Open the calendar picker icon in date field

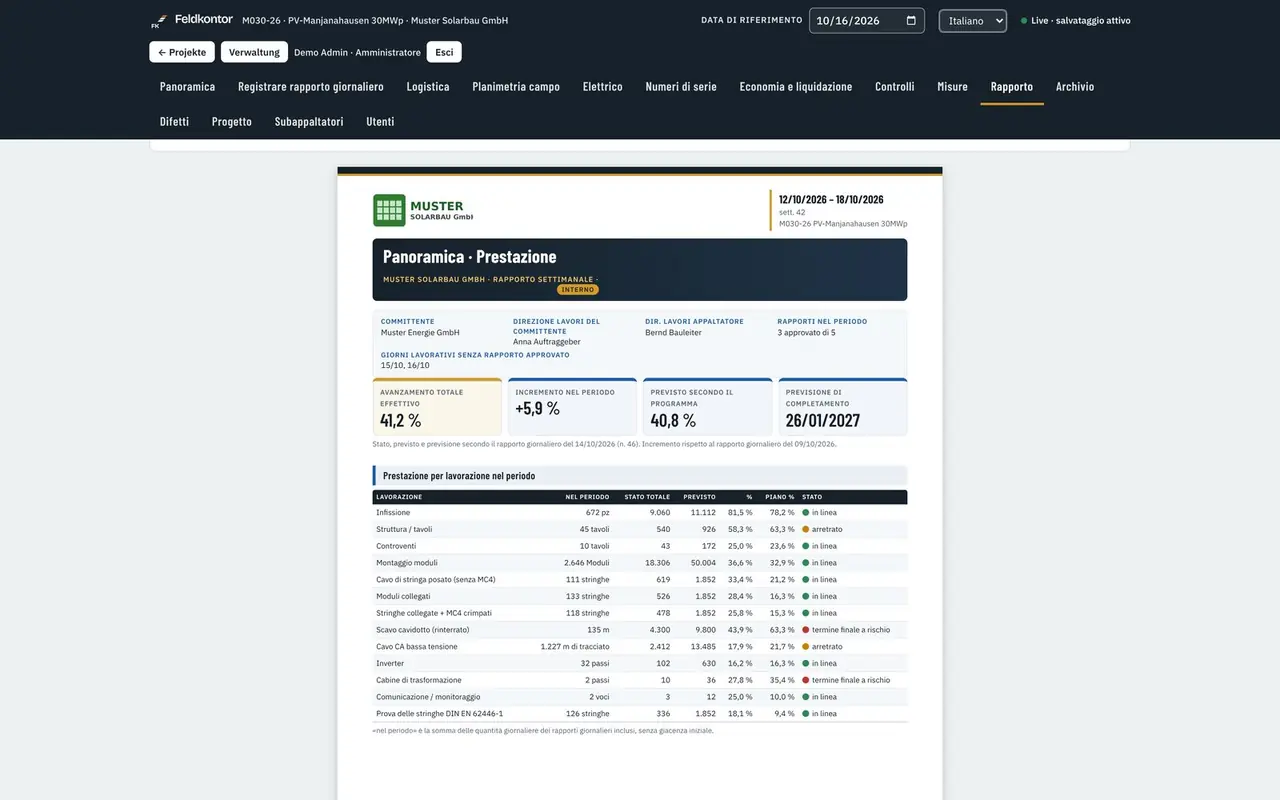point(911,20)
